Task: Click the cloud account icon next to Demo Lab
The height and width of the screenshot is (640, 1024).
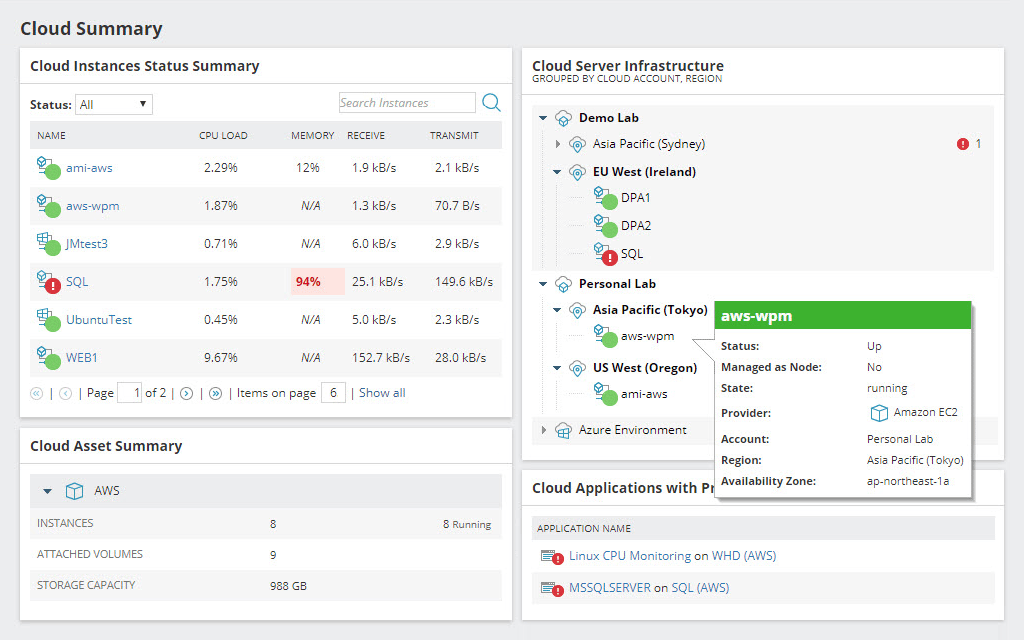Action: (x=562, y=117)
